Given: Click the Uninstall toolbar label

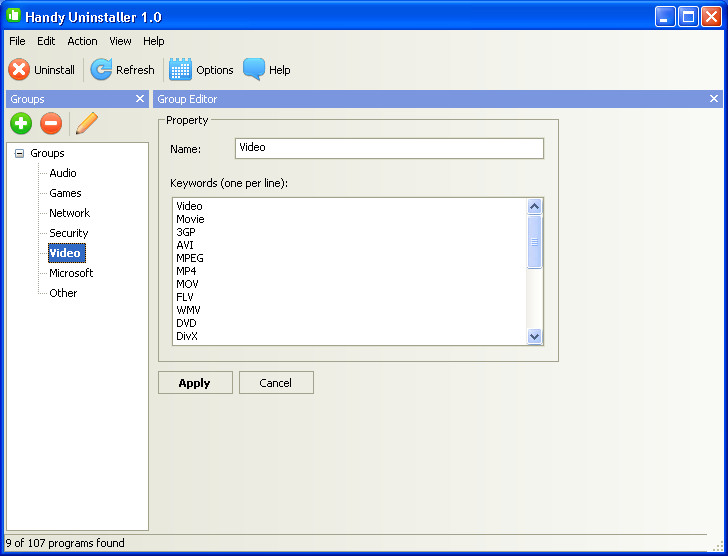Looking at the screenshot, I should [x=54, y=70].
